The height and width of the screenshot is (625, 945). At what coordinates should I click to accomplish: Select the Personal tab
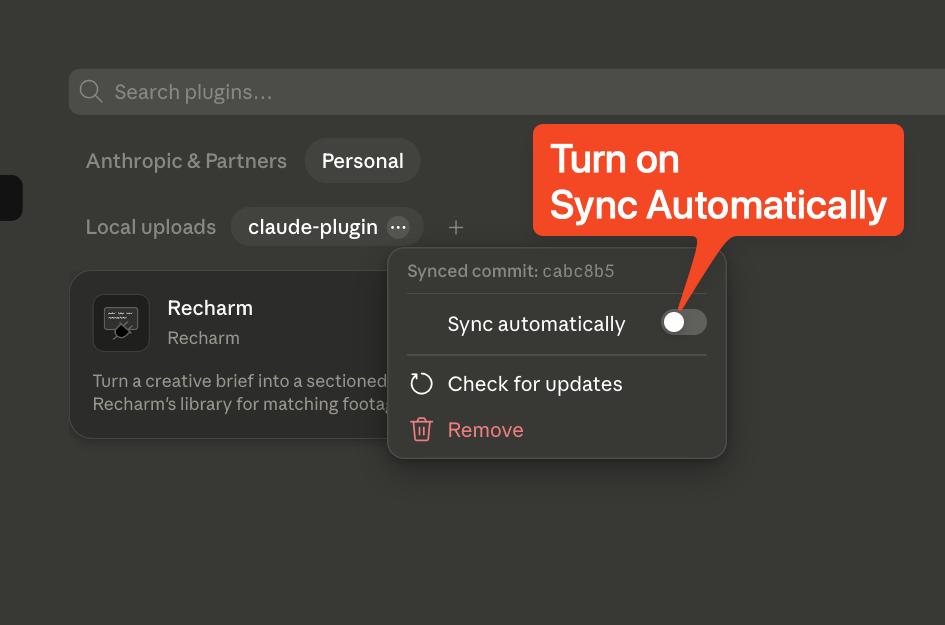362,161
